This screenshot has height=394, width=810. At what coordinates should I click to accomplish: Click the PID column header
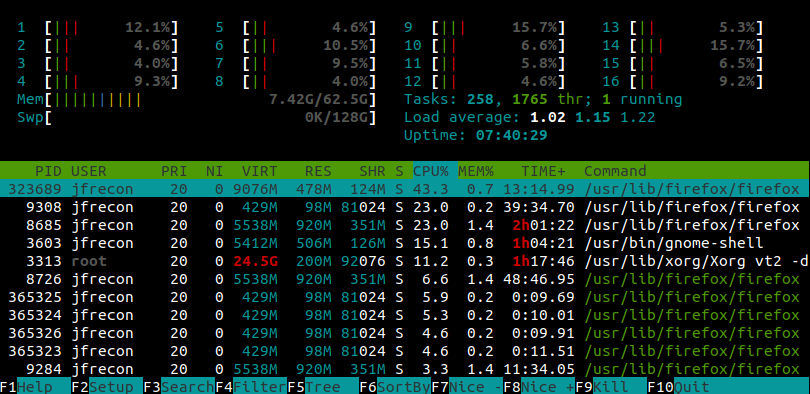tap(48, 171)
